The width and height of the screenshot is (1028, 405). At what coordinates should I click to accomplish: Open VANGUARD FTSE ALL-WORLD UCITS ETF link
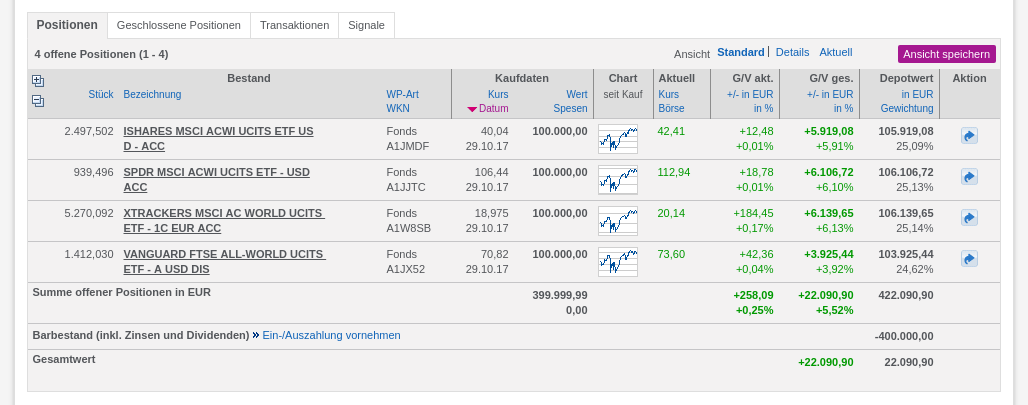click(x=223, y=254)
